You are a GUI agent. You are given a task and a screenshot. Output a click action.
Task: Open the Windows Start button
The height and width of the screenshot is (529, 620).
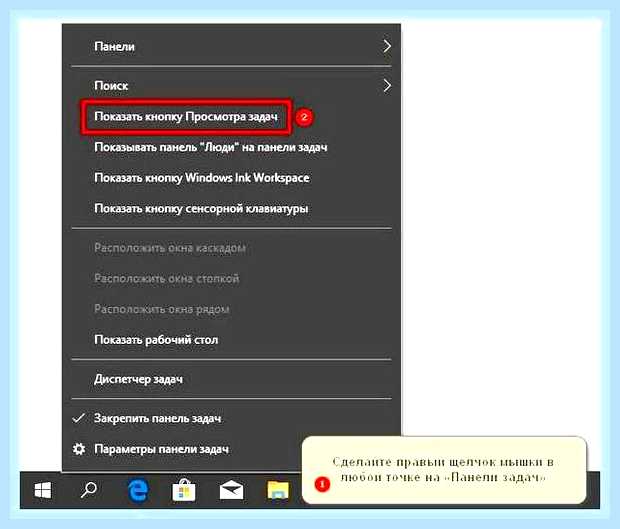(x=43, y=490)
